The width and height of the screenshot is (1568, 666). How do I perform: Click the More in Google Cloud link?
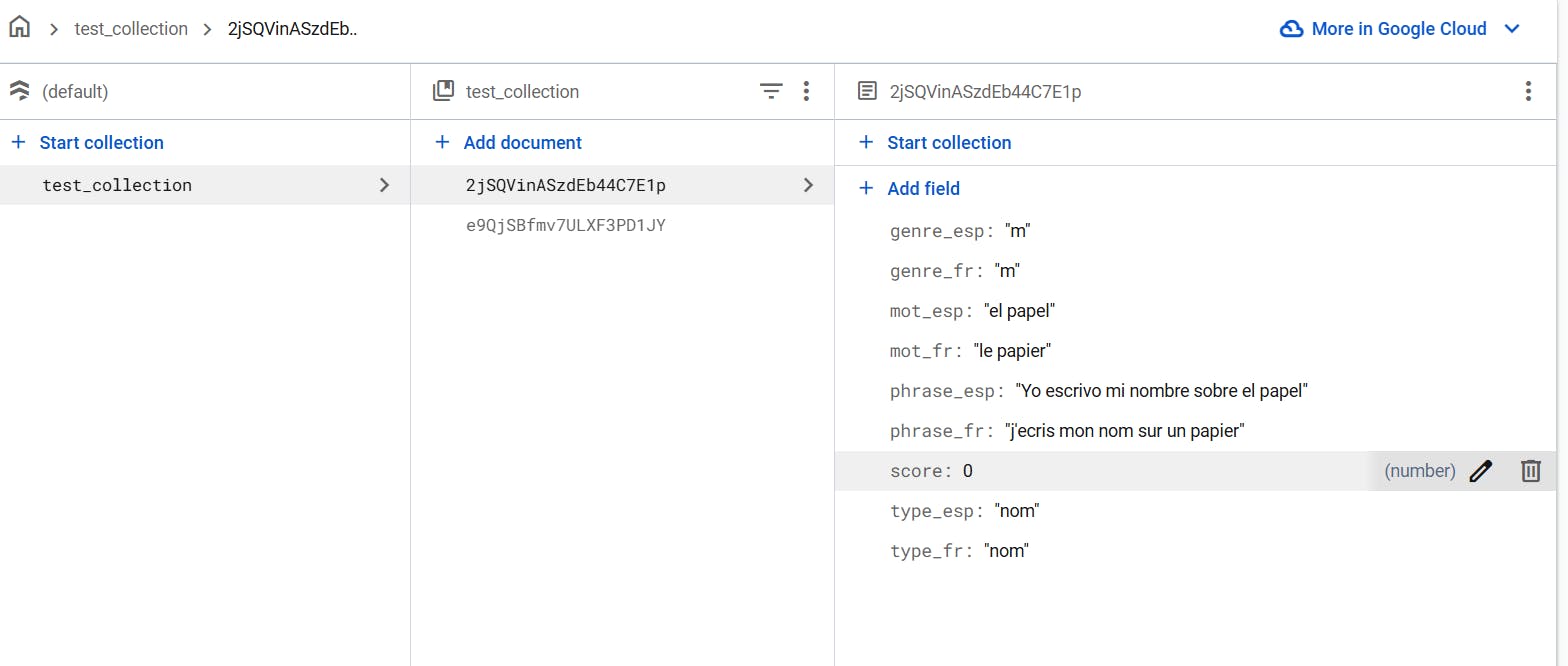pos(1399,29)
